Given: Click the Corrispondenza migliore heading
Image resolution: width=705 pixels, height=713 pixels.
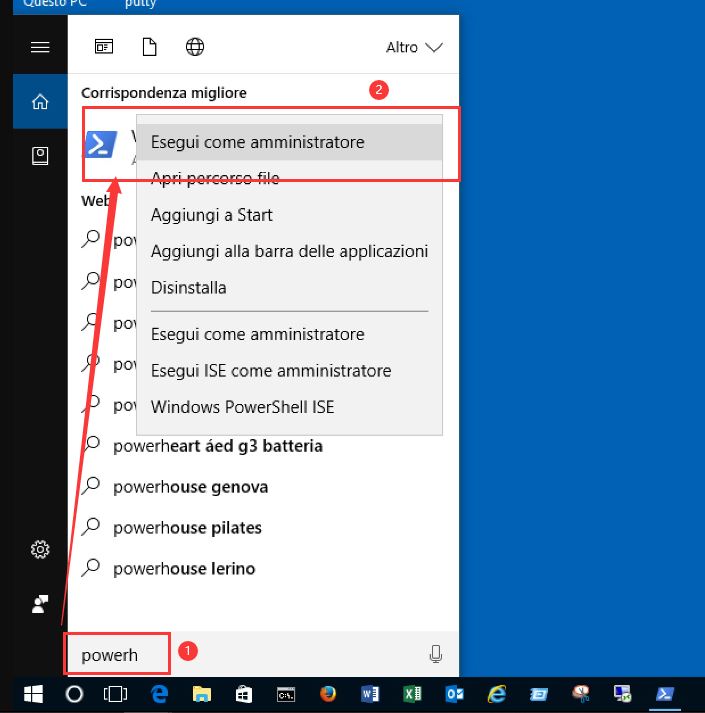Looking at the screenshot, I should pos(164,93).
